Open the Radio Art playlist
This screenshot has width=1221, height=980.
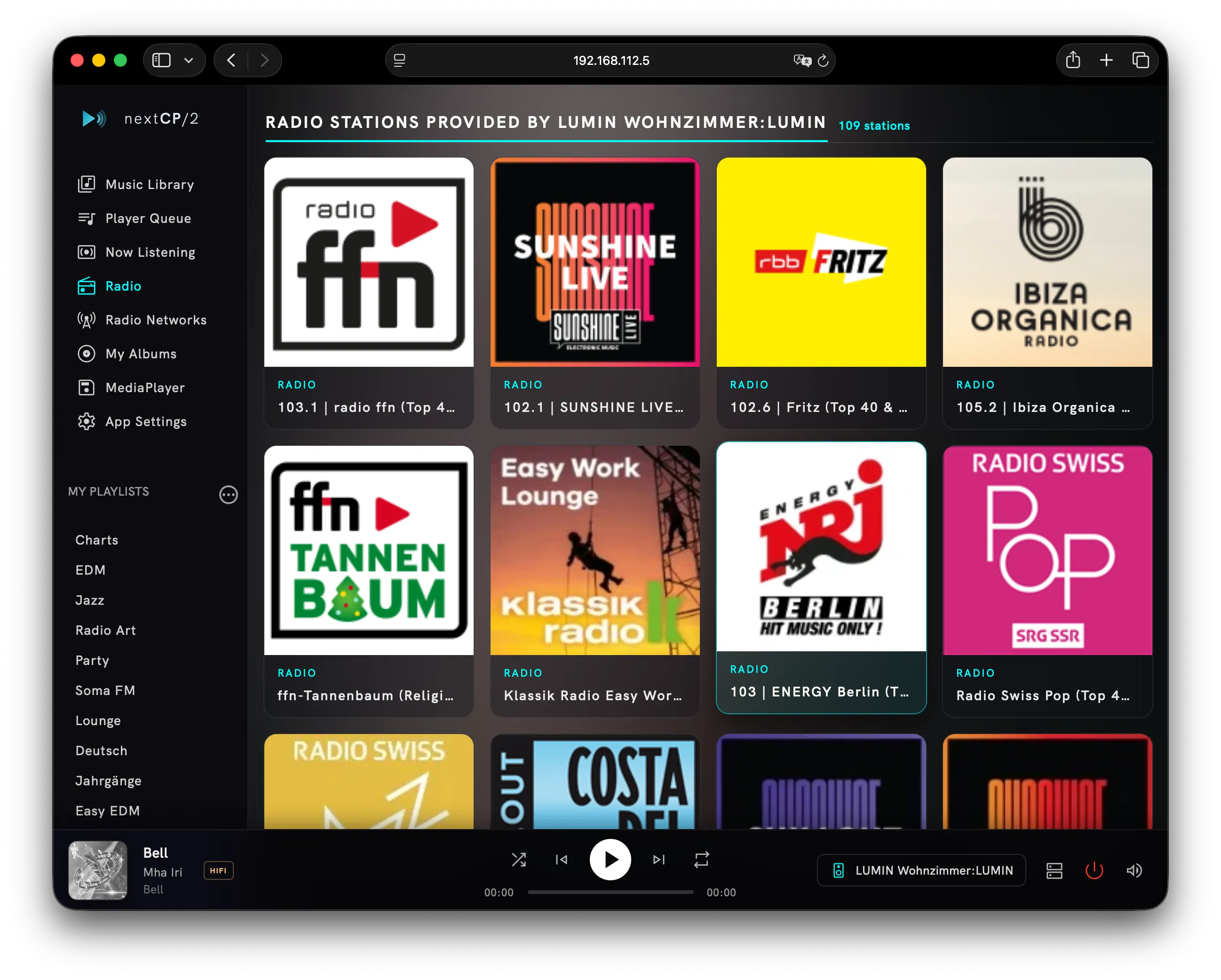(106, 630)
